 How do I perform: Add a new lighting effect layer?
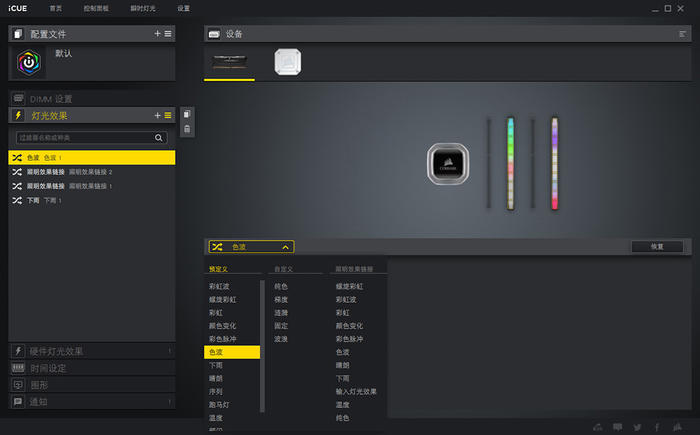tap(157, 115)
